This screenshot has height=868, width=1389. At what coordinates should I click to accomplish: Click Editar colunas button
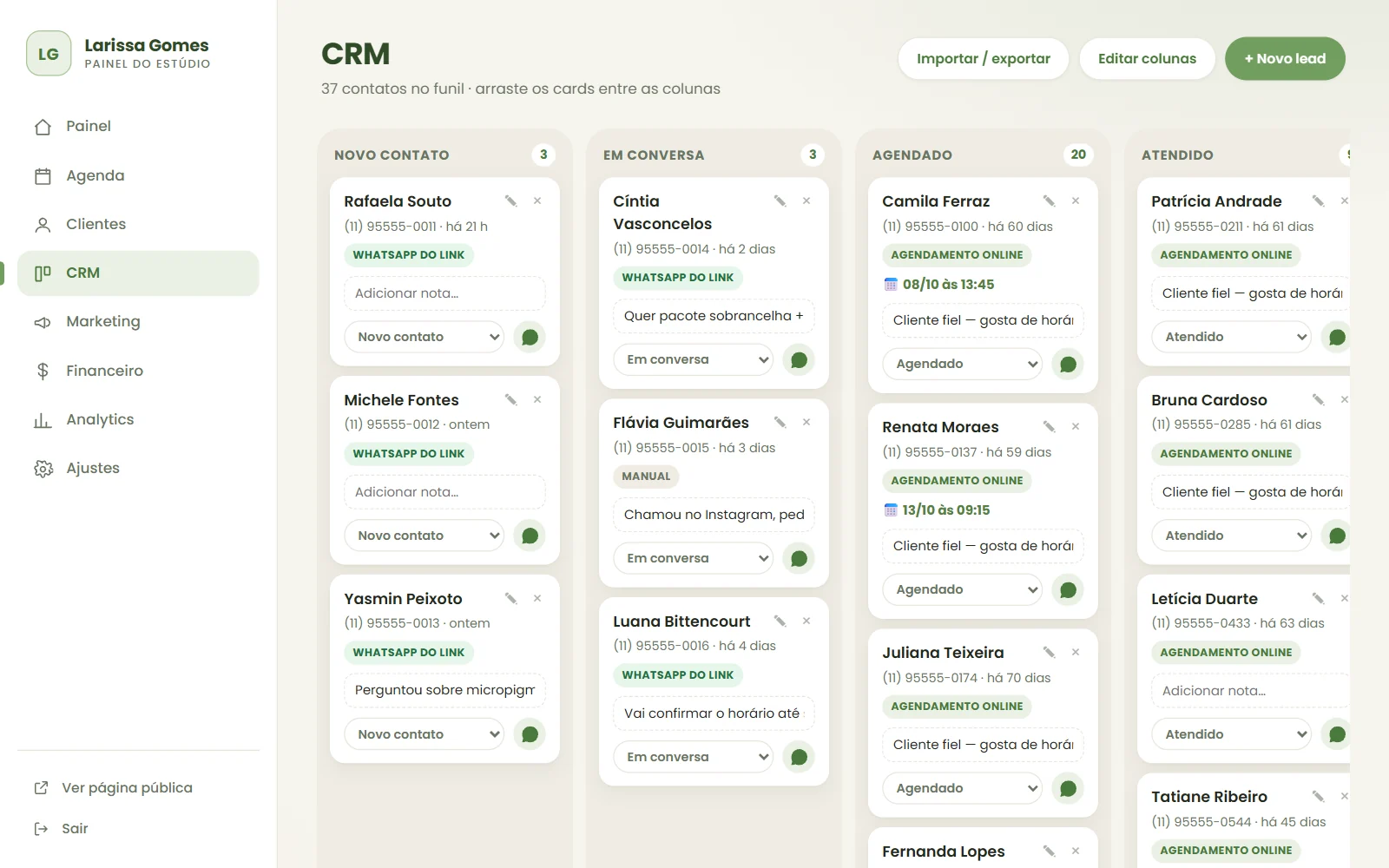coord(1147,59)
